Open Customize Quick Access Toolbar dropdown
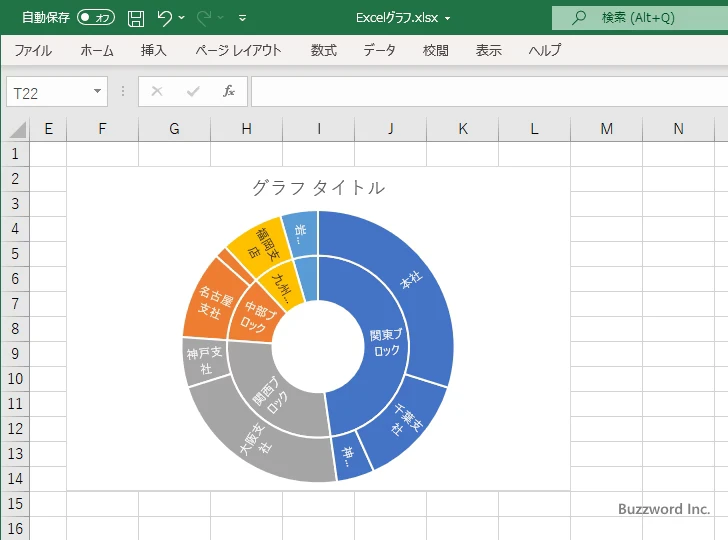The height and width of the screenshot is (540, 728). click(242, 18)
